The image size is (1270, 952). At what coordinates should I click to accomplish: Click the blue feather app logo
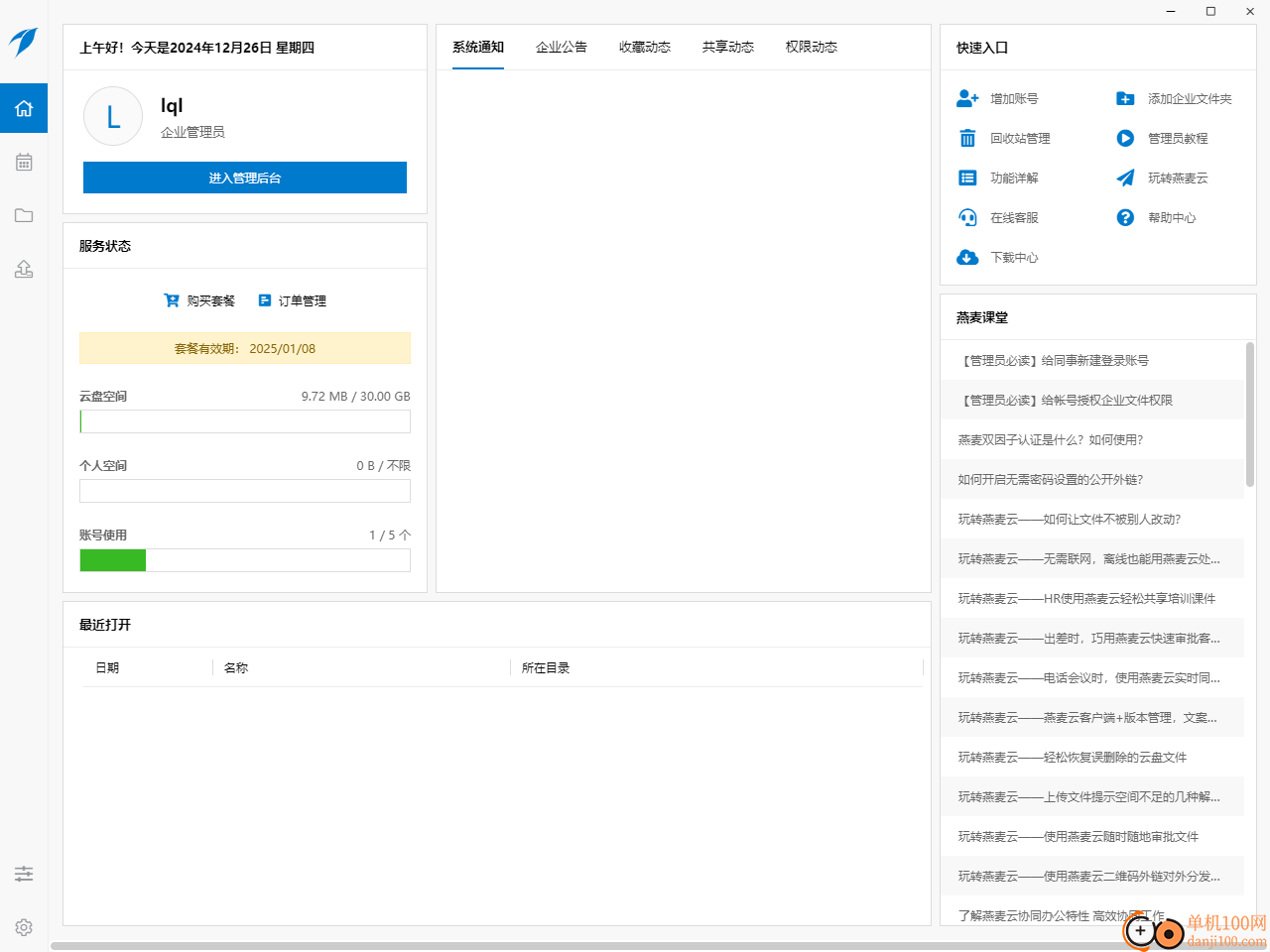click(x=24, y=42)
